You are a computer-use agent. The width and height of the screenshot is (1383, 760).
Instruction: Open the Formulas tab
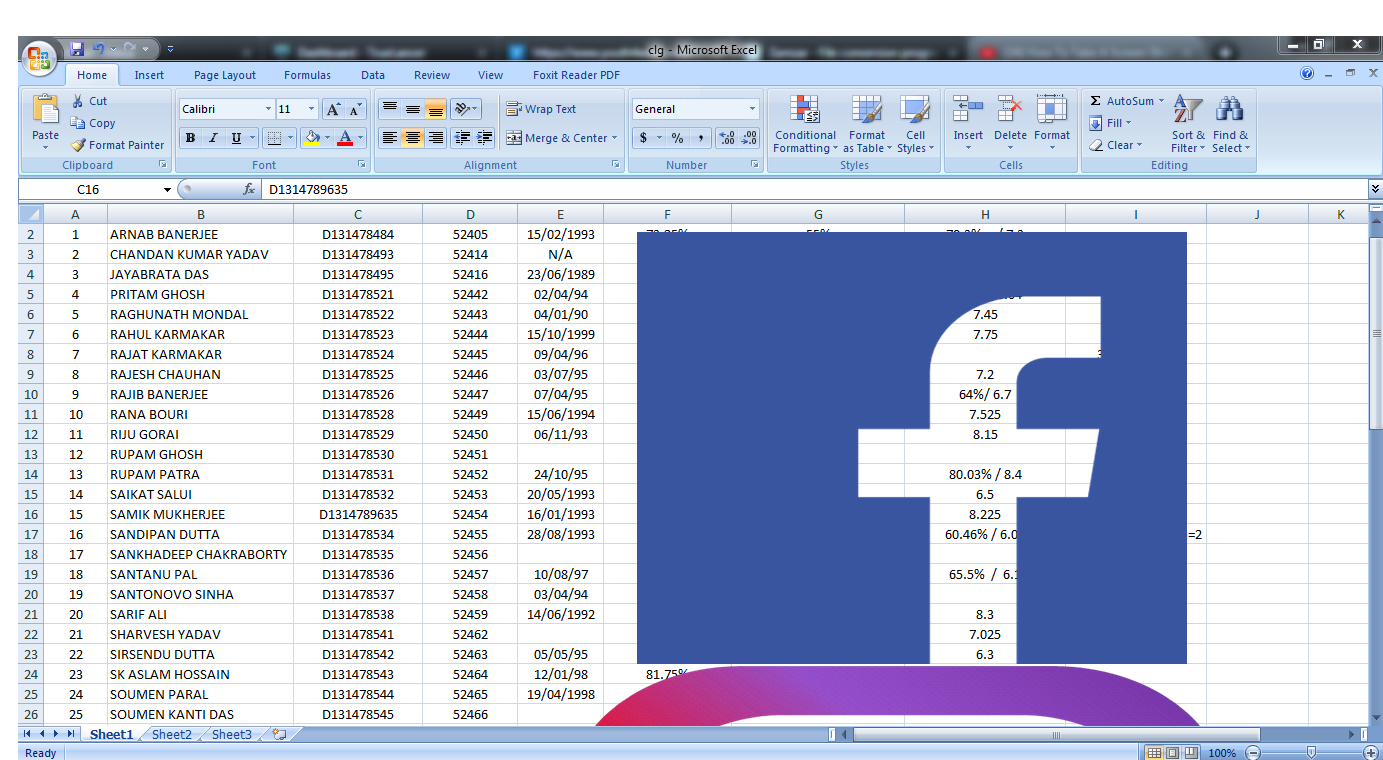307,75
